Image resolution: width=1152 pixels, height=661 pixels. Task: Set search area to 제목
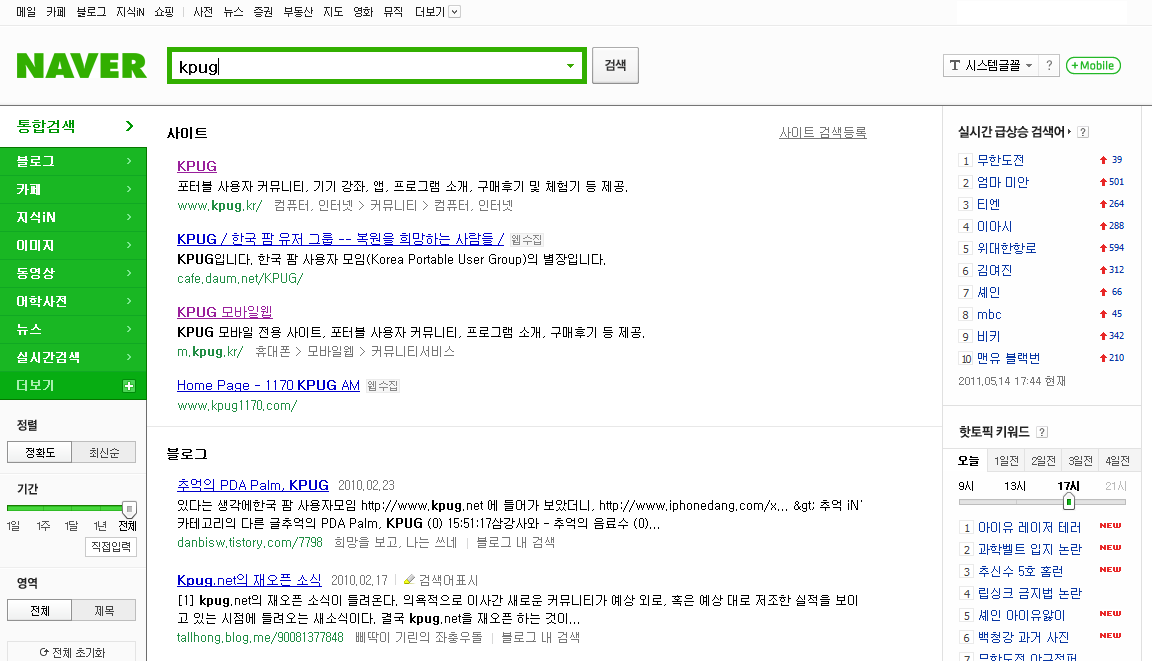pos(104,610)
